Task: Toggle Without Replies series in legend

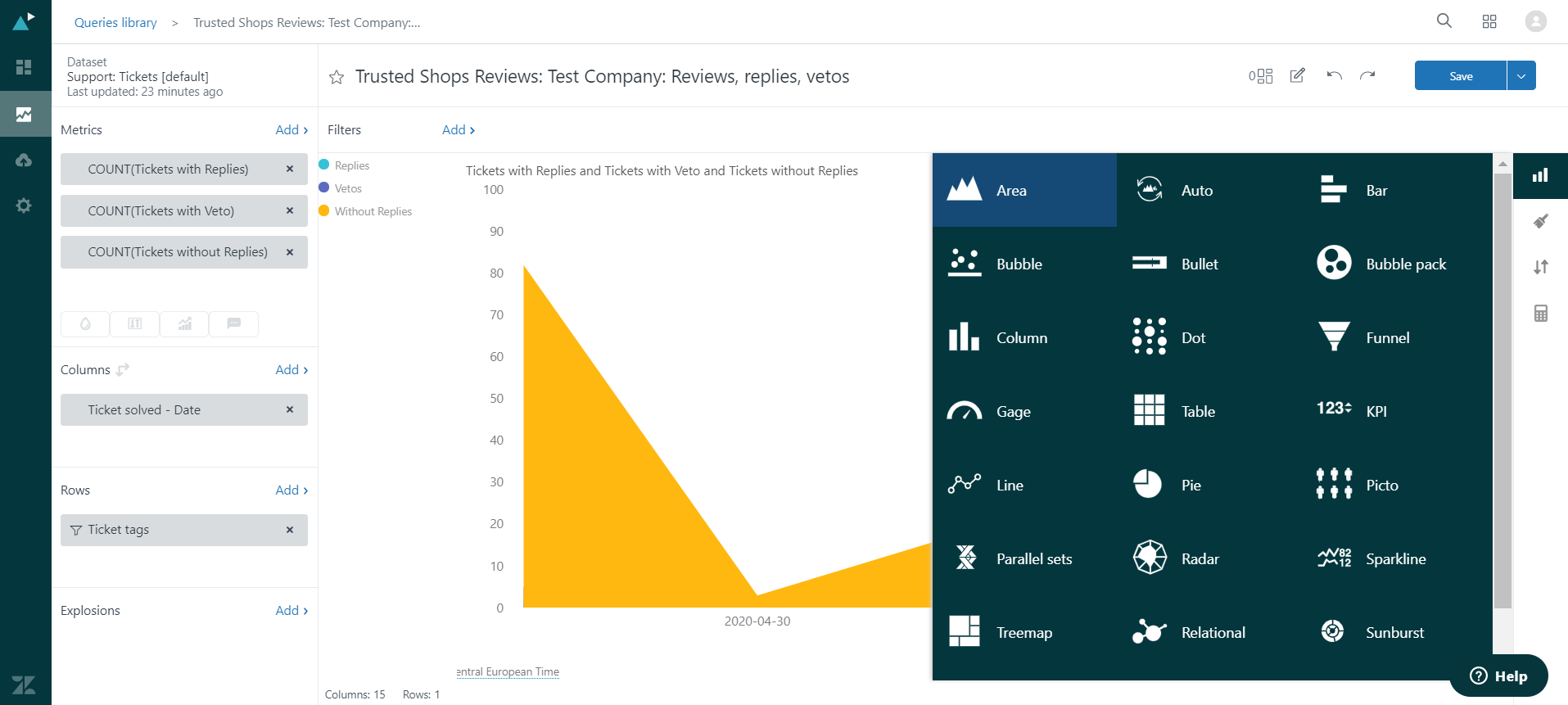Action: (366, 211)
